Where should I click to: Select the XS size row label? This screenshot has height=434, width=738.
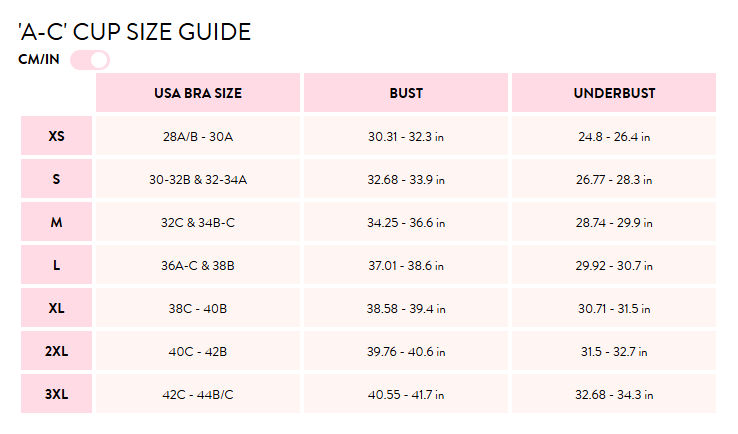point(56,136)
